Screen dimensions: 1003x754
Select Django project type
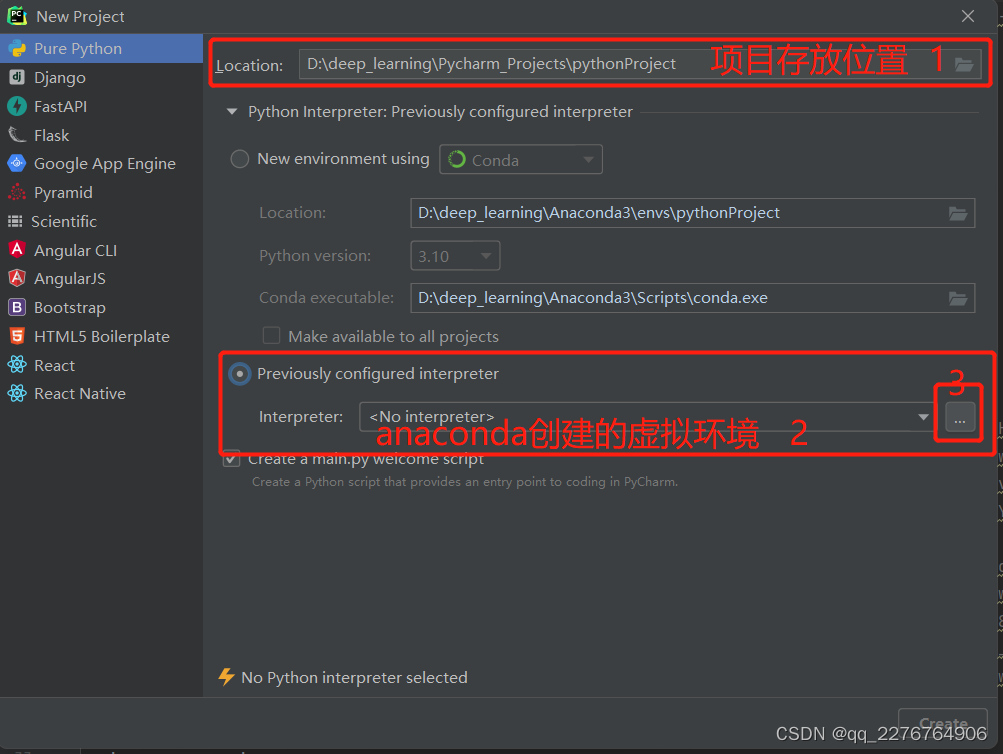102,77
